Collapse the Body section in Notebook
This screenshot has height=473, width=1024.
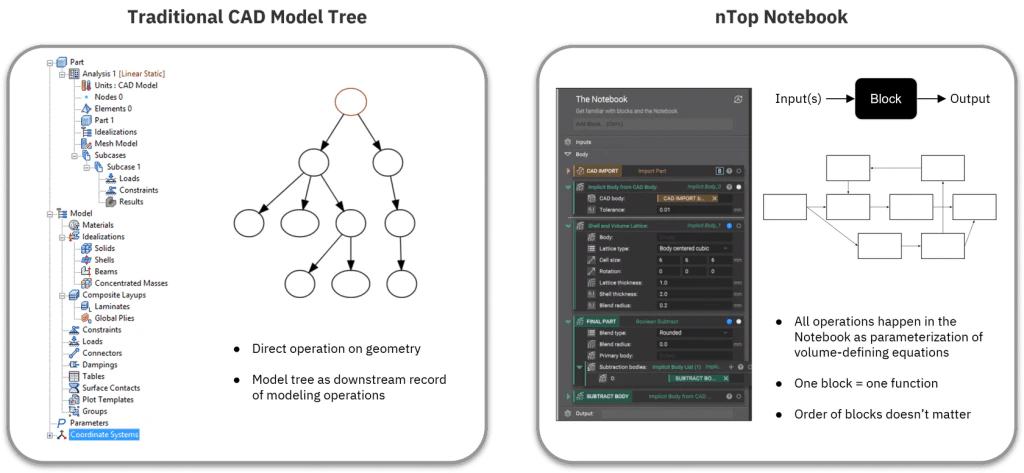click(x=568, y=154)
